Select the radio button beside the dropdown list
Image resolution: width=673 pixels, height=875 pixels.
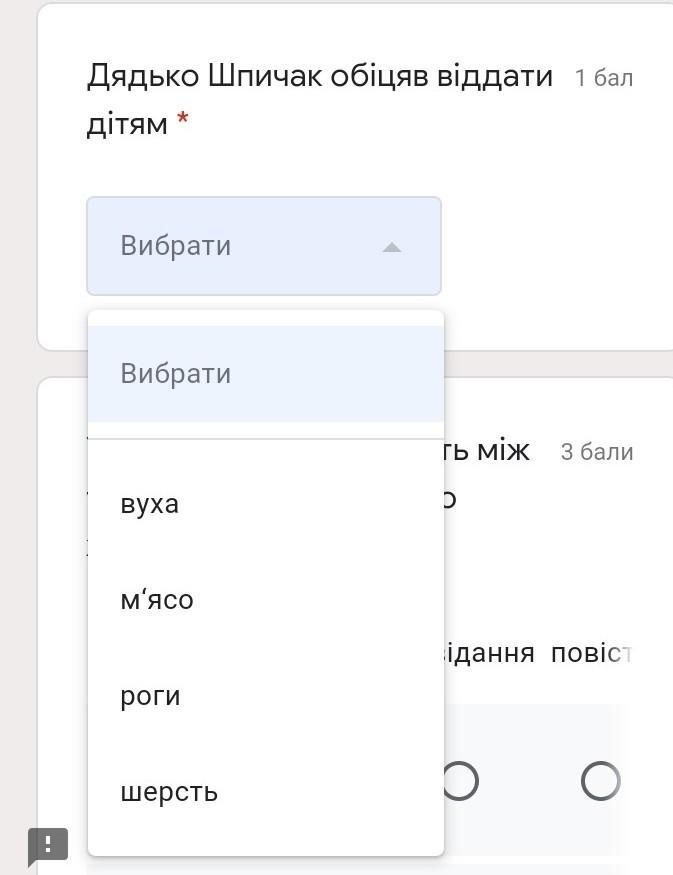click(x=460, y=780)
